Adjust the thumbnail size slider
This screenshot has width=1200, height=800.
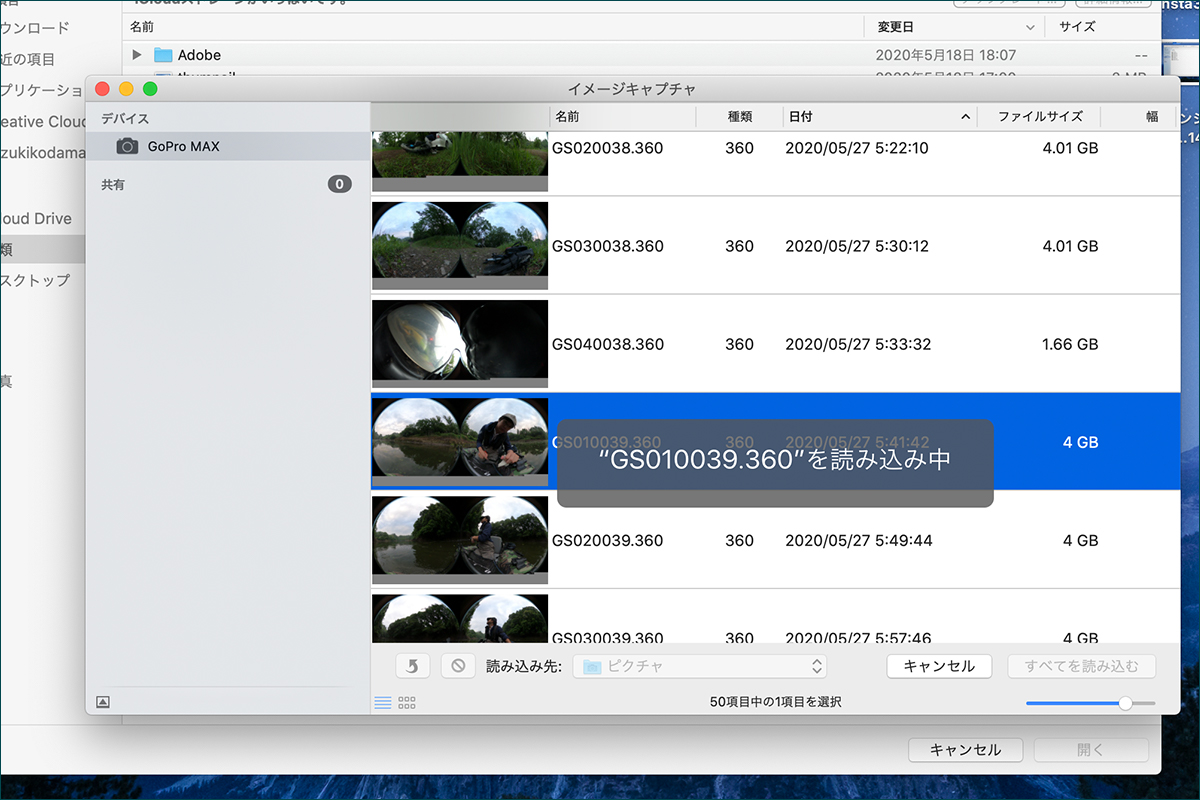pyautogui.click(x=1125, y=703)
